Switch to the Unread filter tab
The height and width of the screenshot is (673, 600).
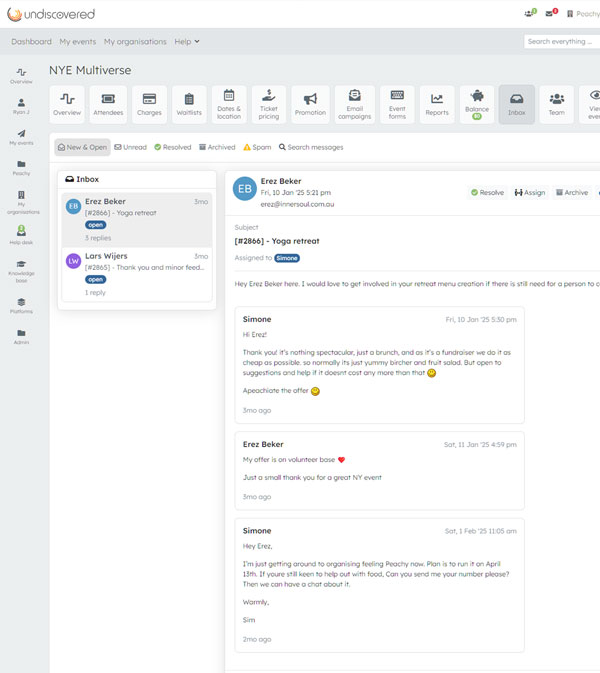point(130,147)
